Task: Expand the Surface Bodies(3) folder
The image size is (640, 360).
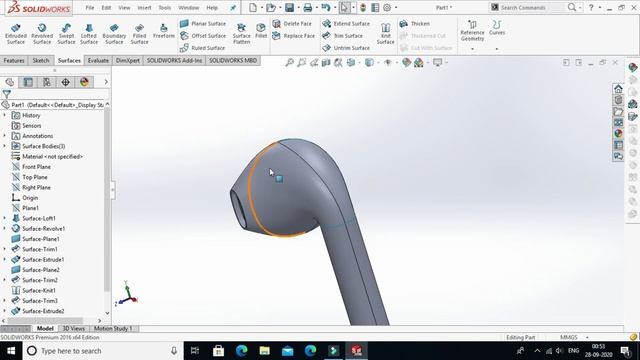Action: [4, 146]
